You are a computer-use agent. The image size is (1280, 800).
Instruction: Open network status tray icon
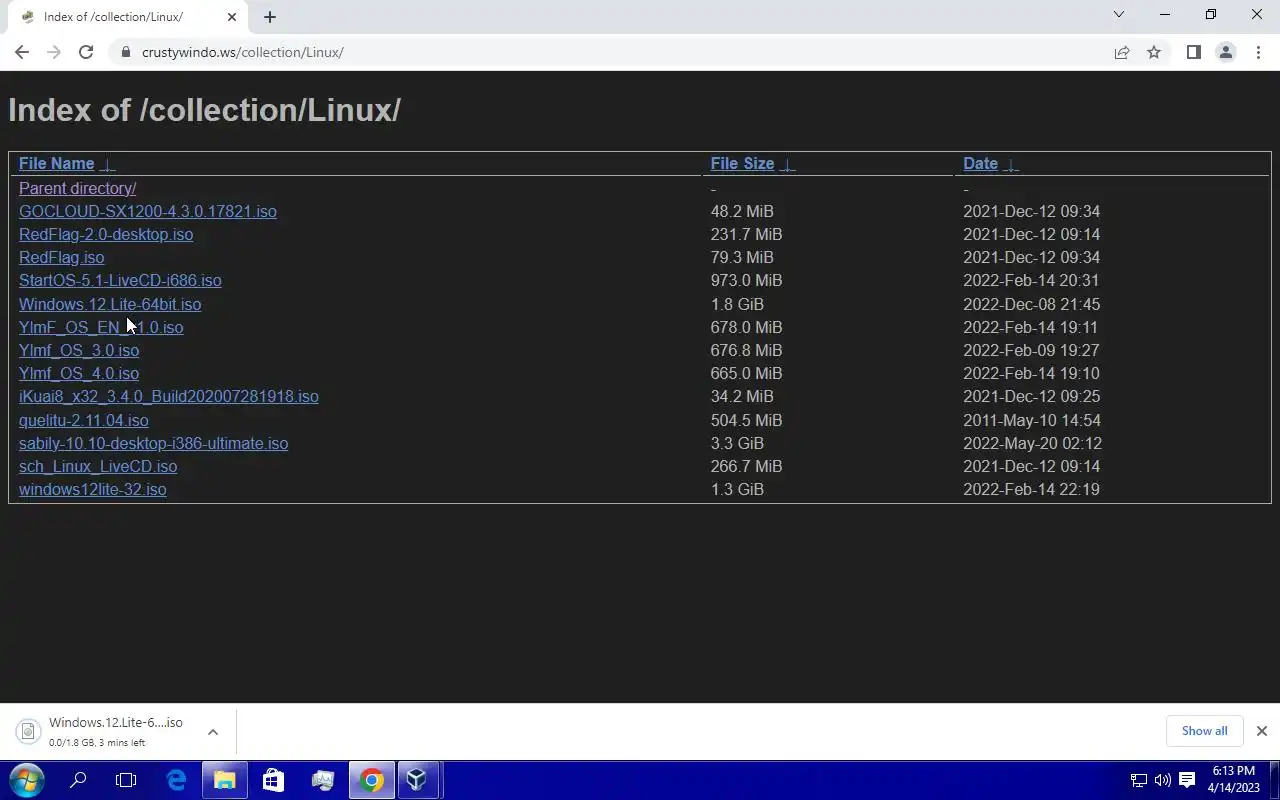pos(1138,780)
